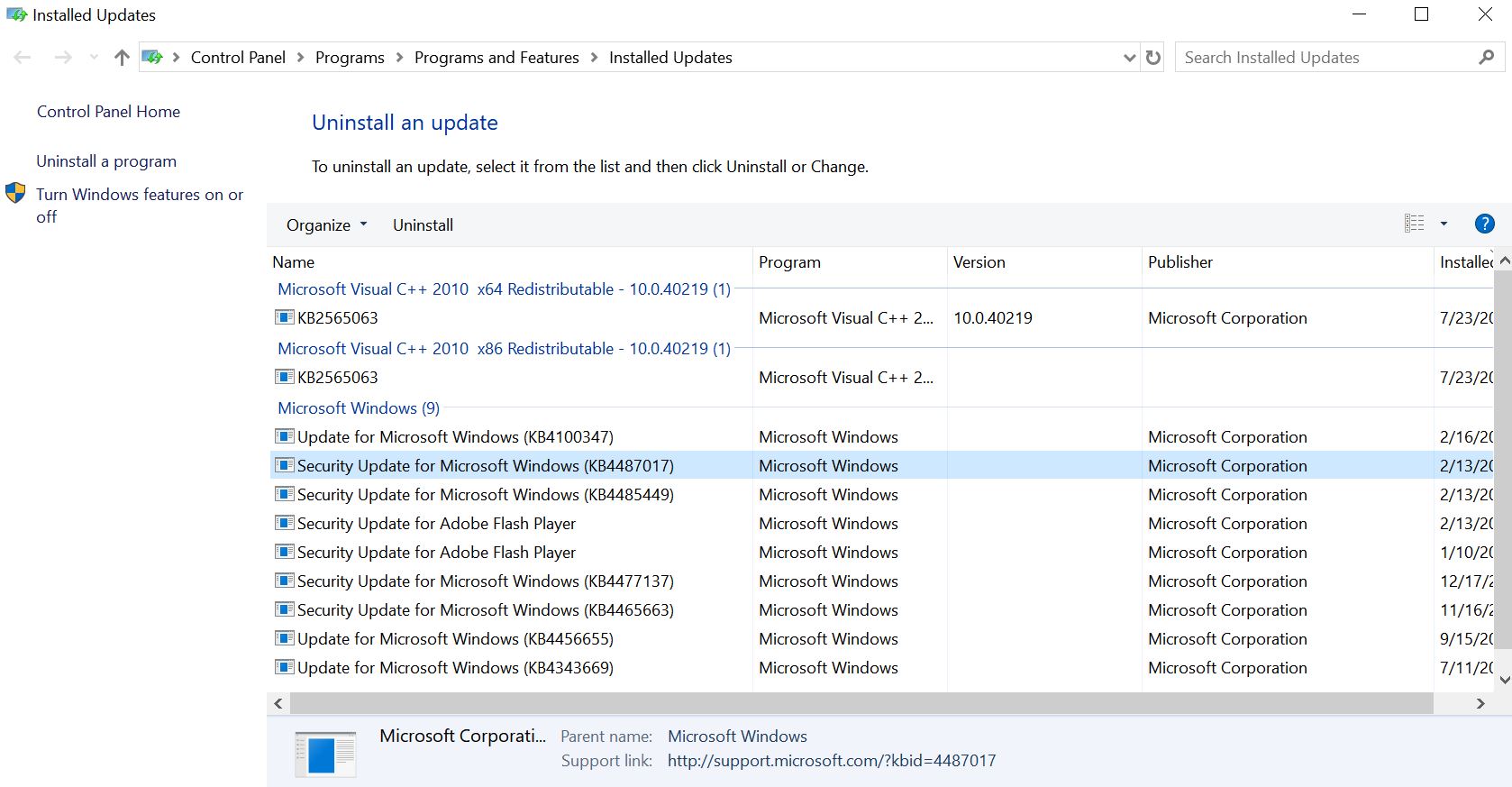1512x787 pixels.
Task: Click icon of KB2565063 under x64 Redistributable
Action: (x=285, y=317)
